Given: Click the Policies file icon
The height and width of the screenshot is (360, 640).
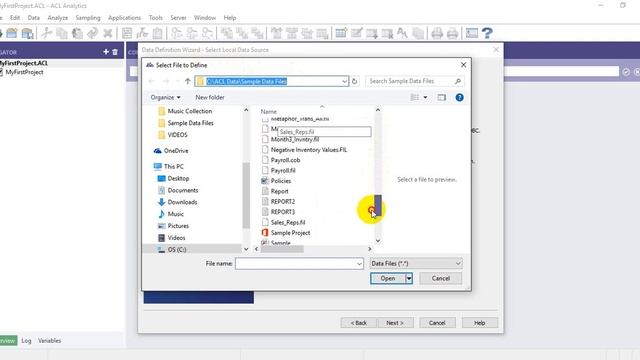Looking at the screenshot, I should pos(265,180).
